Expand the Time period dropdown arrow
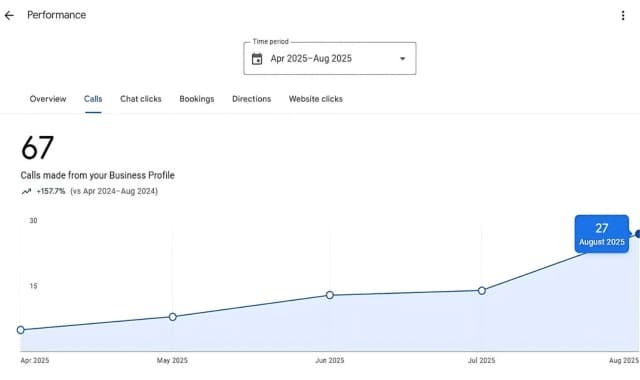 (x=402, y=59)
